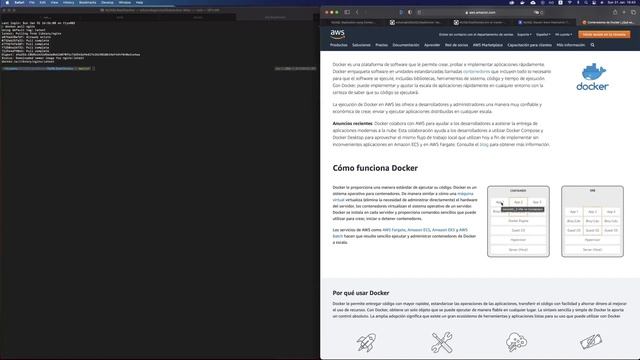Follow the Amazon EKS link
This screenshot has height=360, width=640.
[x=443, y=230]
